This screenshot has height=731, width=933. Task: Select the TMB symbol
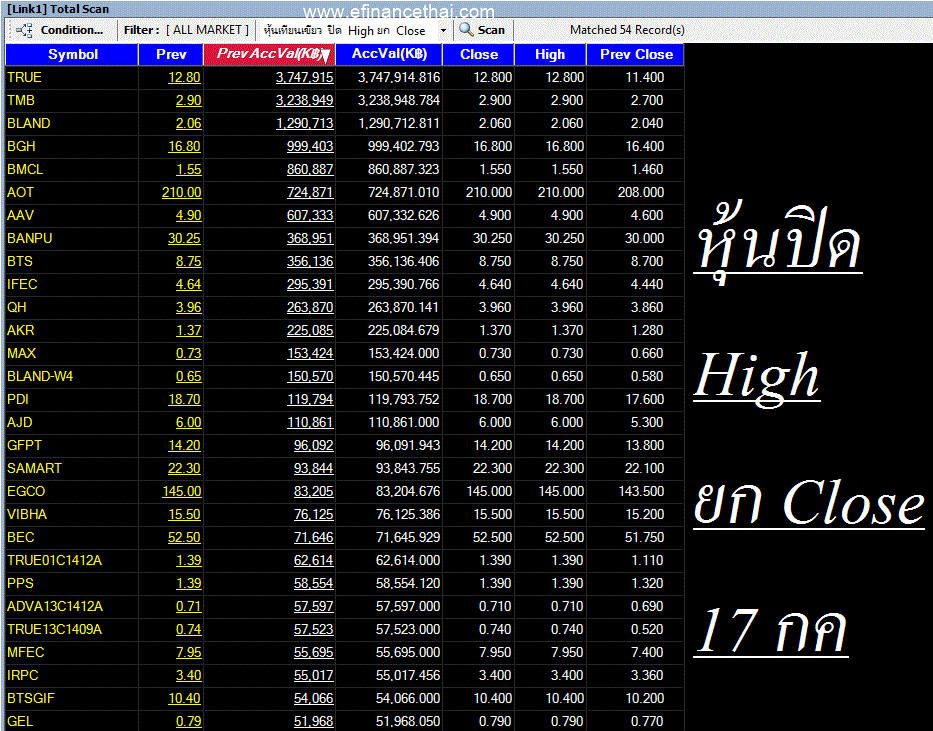point(21,101)
